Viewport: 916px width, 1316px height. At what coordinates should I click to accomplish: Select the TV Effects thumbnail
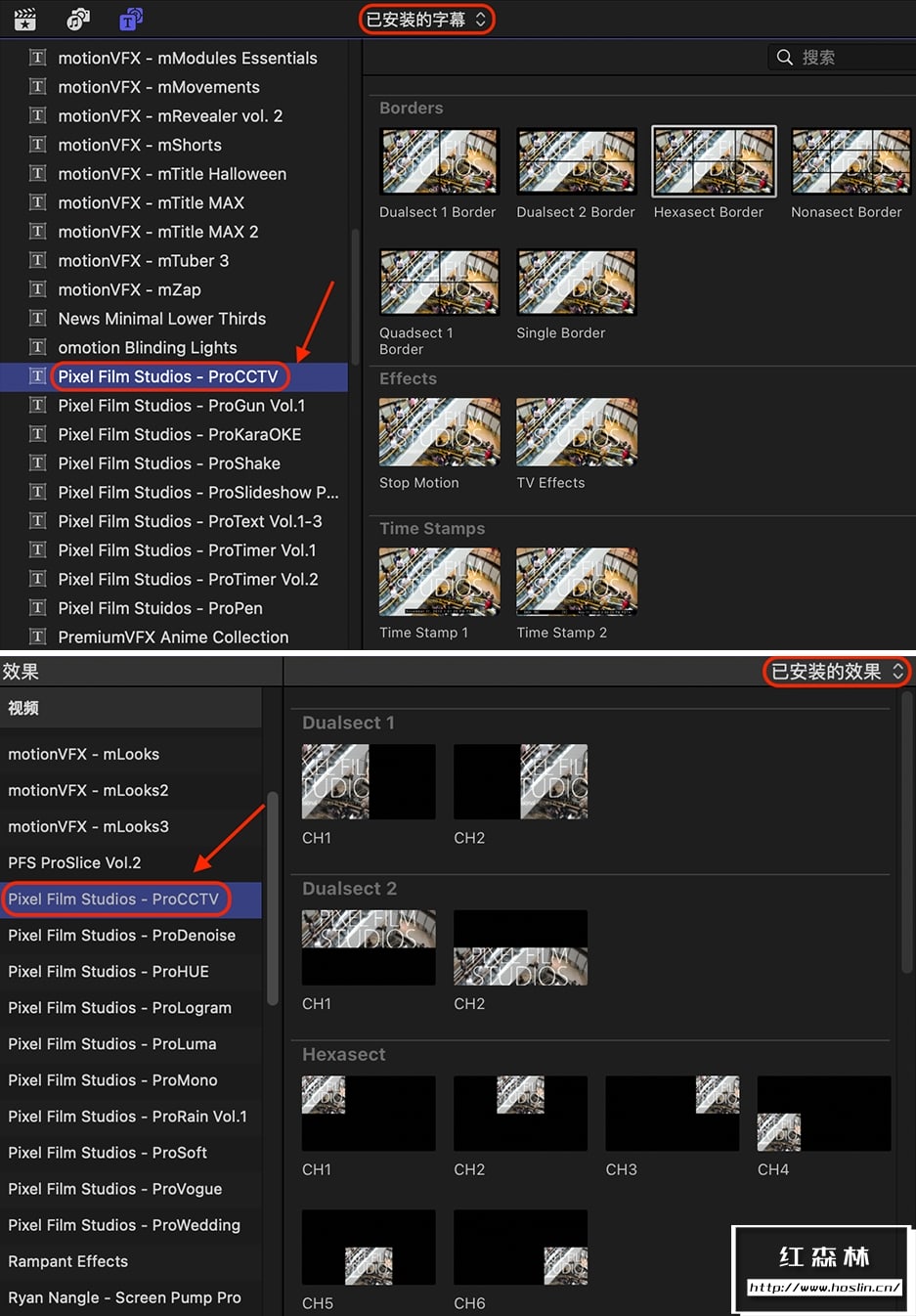[x=577, y=432]
